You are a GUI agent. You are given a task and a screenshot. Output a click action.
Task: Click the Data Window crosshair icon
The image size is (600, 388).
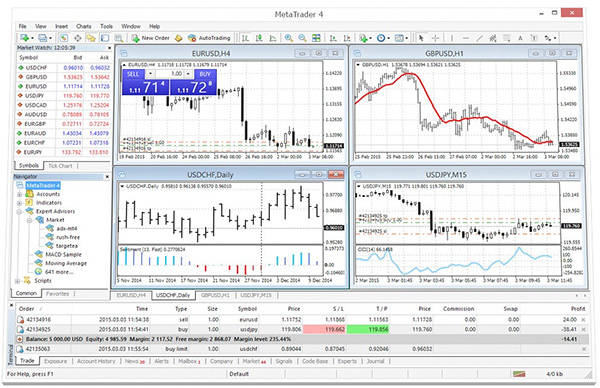pos(78,38)
